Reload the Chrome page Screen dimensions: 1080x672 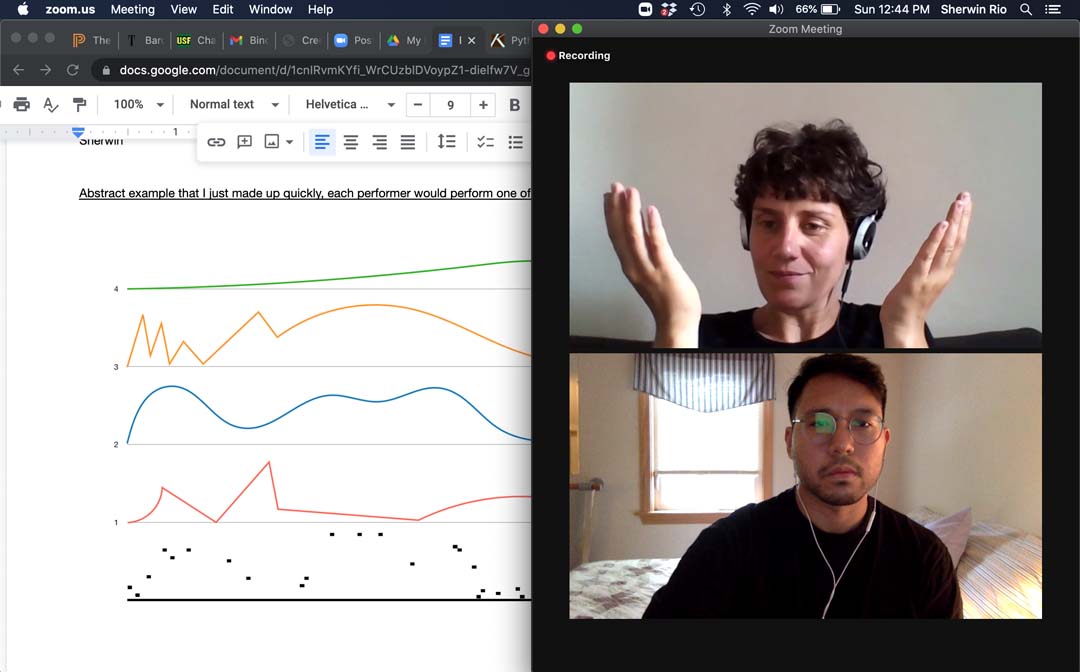pyautogui.click(x=72, y=70)
